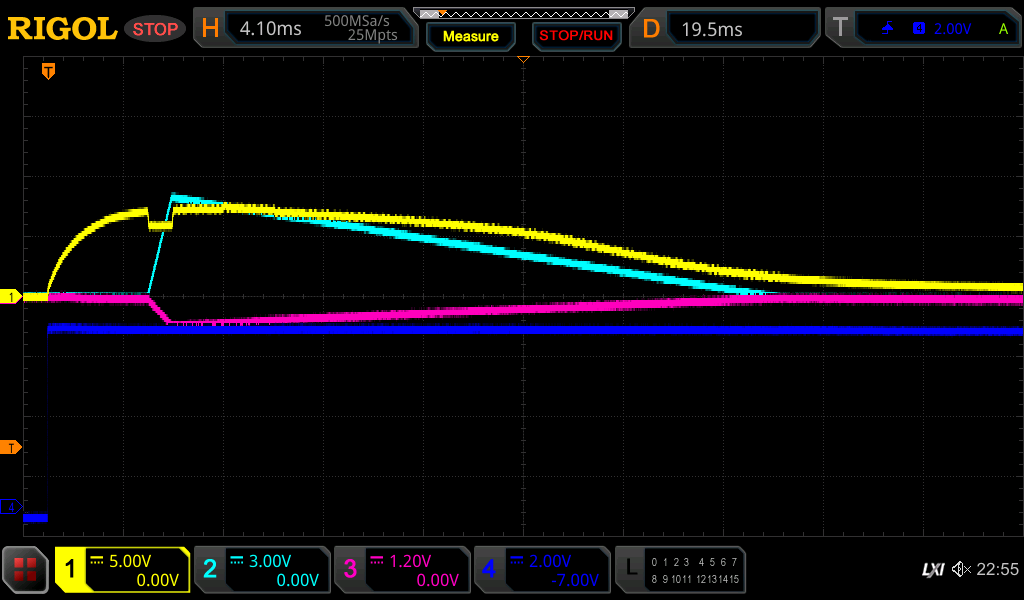Toggle channel 2 cyan 3.00V box
This screenshot has height=600, width=1024.
coord(261,570)
